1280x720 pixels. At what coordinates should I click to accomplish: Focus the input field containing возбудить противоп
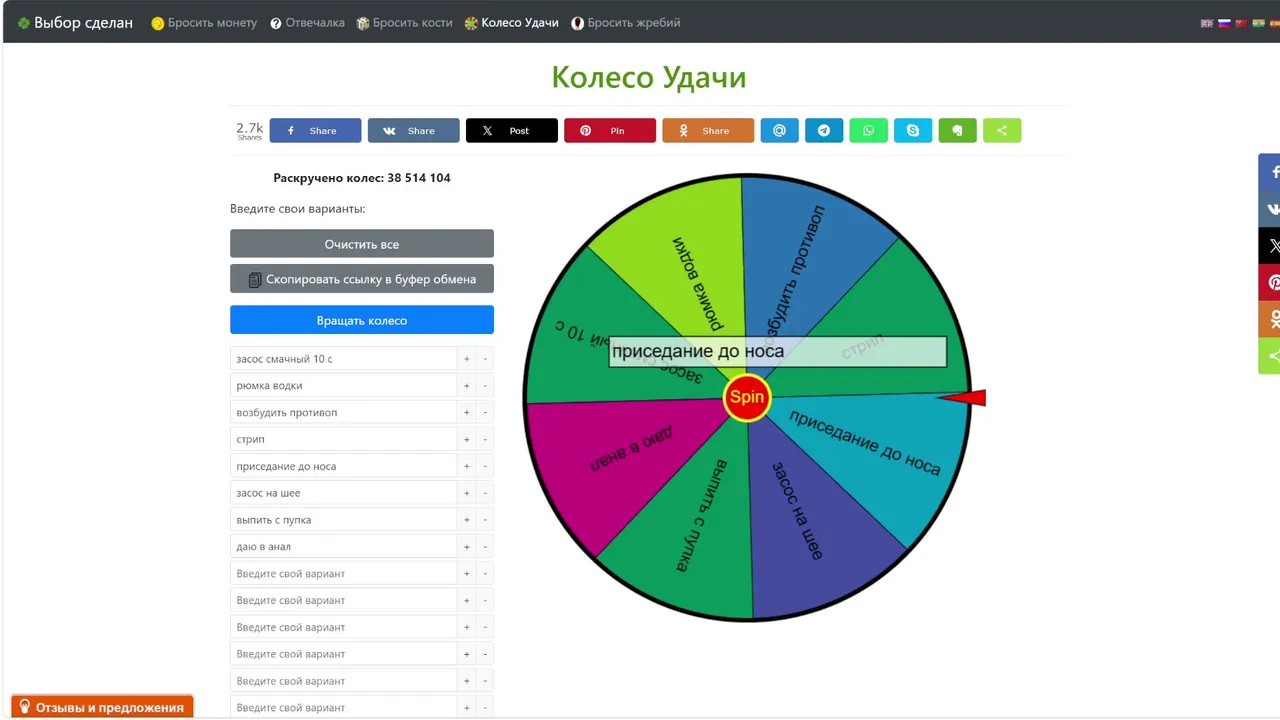343,412
